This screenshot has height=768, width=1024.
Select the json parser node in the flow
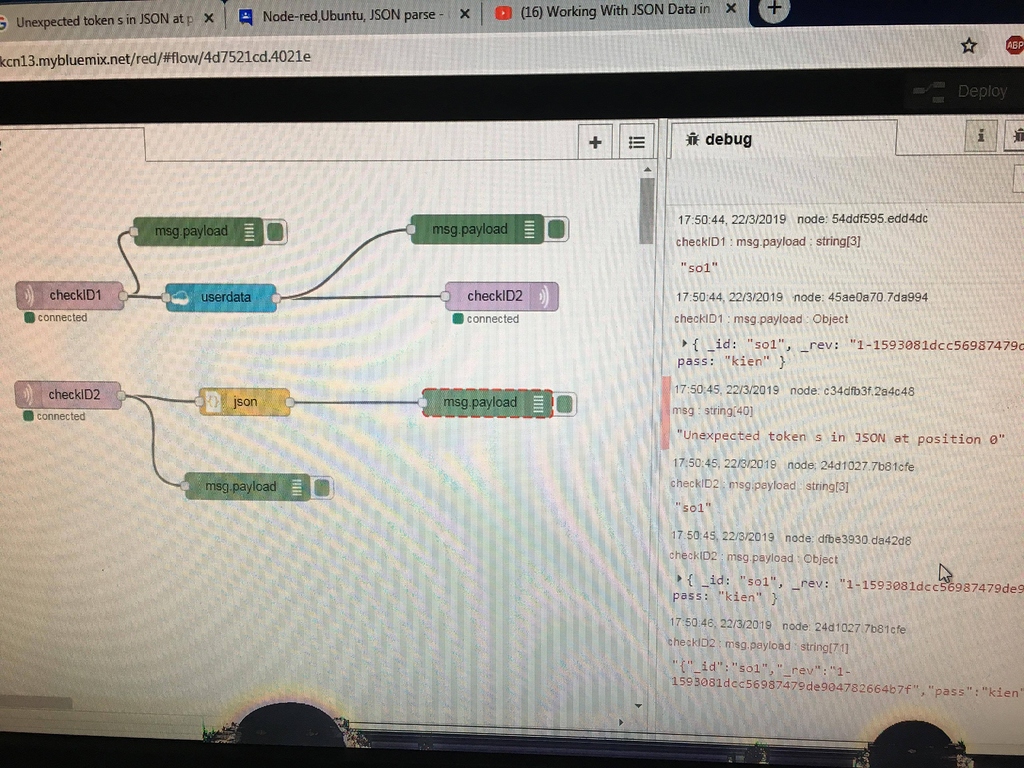245,401
